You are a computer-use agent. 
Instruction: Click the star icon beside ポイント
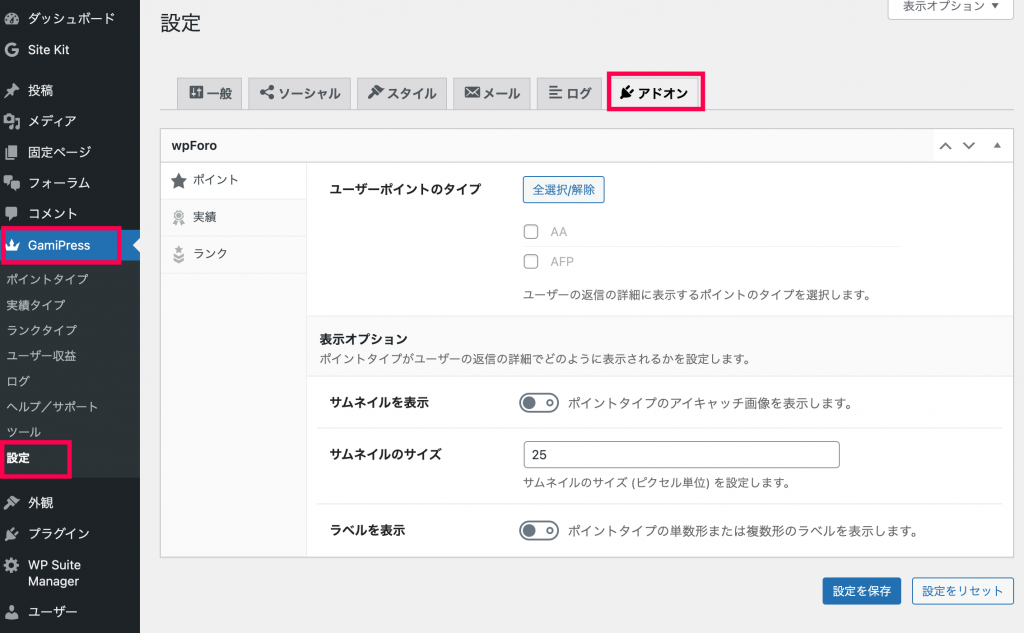pyautogui.click(x=179, y=180)
